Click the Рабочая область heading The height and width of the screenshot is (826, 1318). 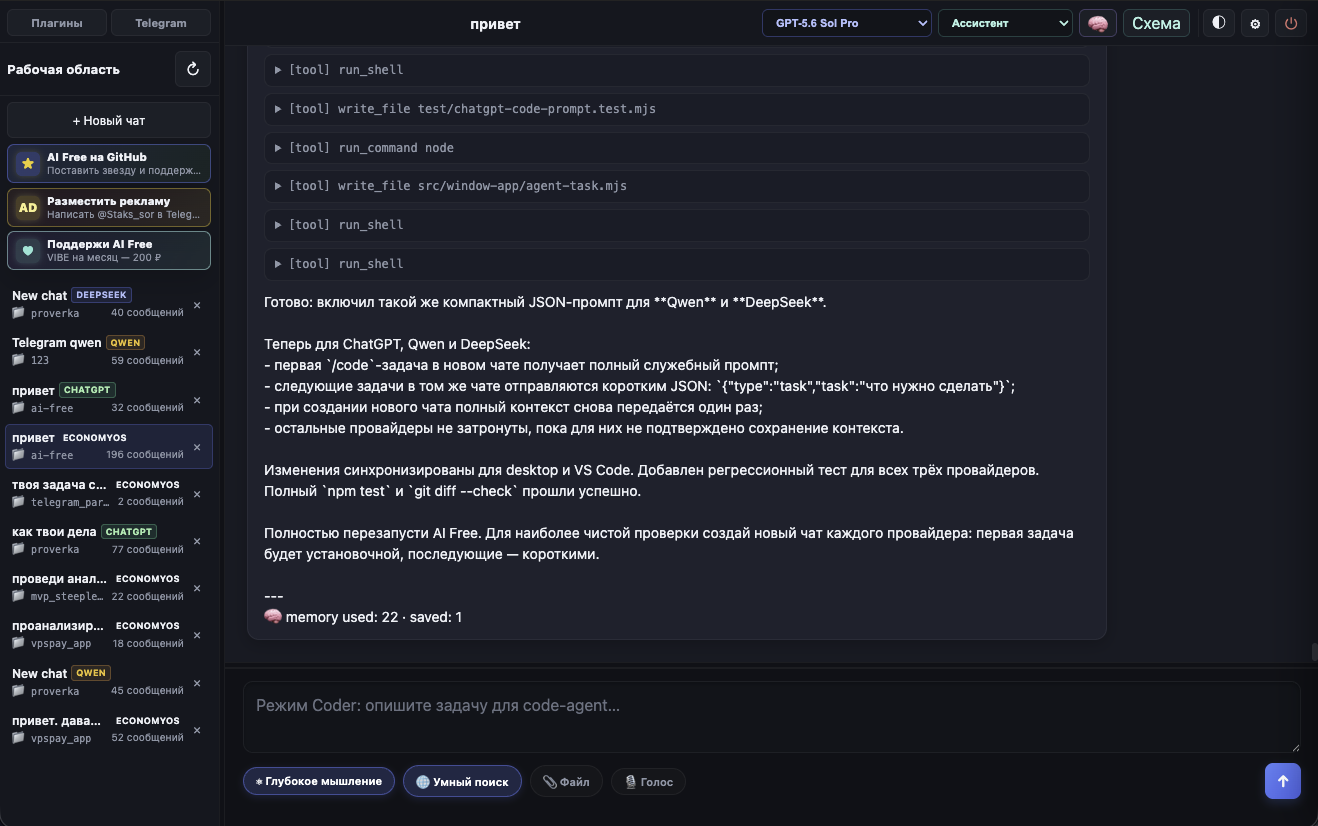63,70
